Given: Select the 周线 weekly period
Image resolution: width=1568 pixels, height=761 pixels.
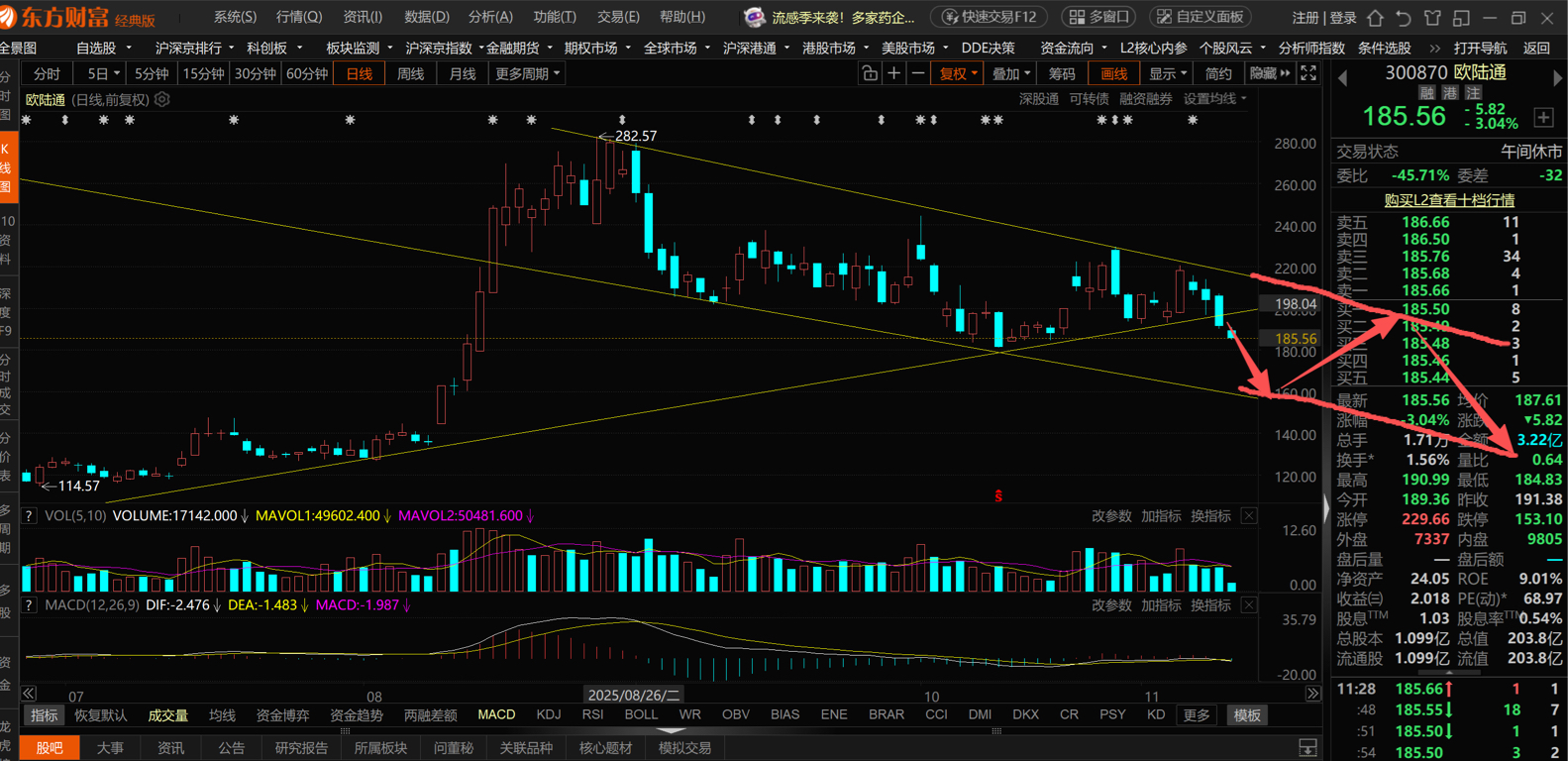Looking at the screenshot, I should click(x=410, y=74).
